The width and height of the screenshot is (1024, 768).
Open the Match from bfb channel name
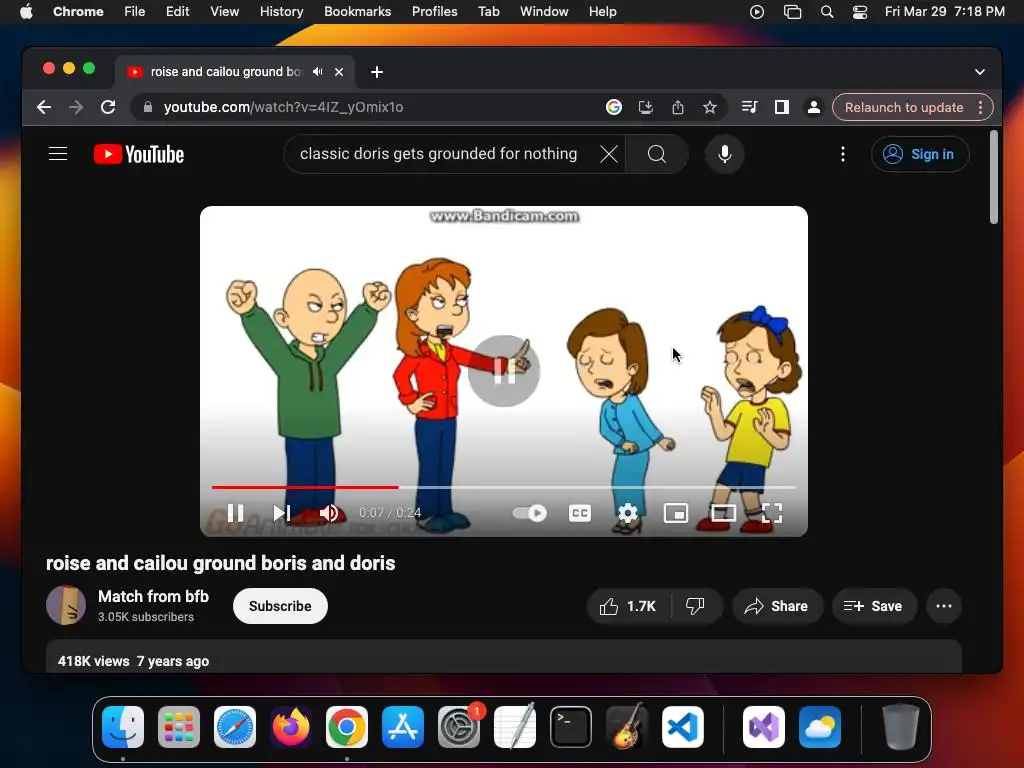point(153,596)
